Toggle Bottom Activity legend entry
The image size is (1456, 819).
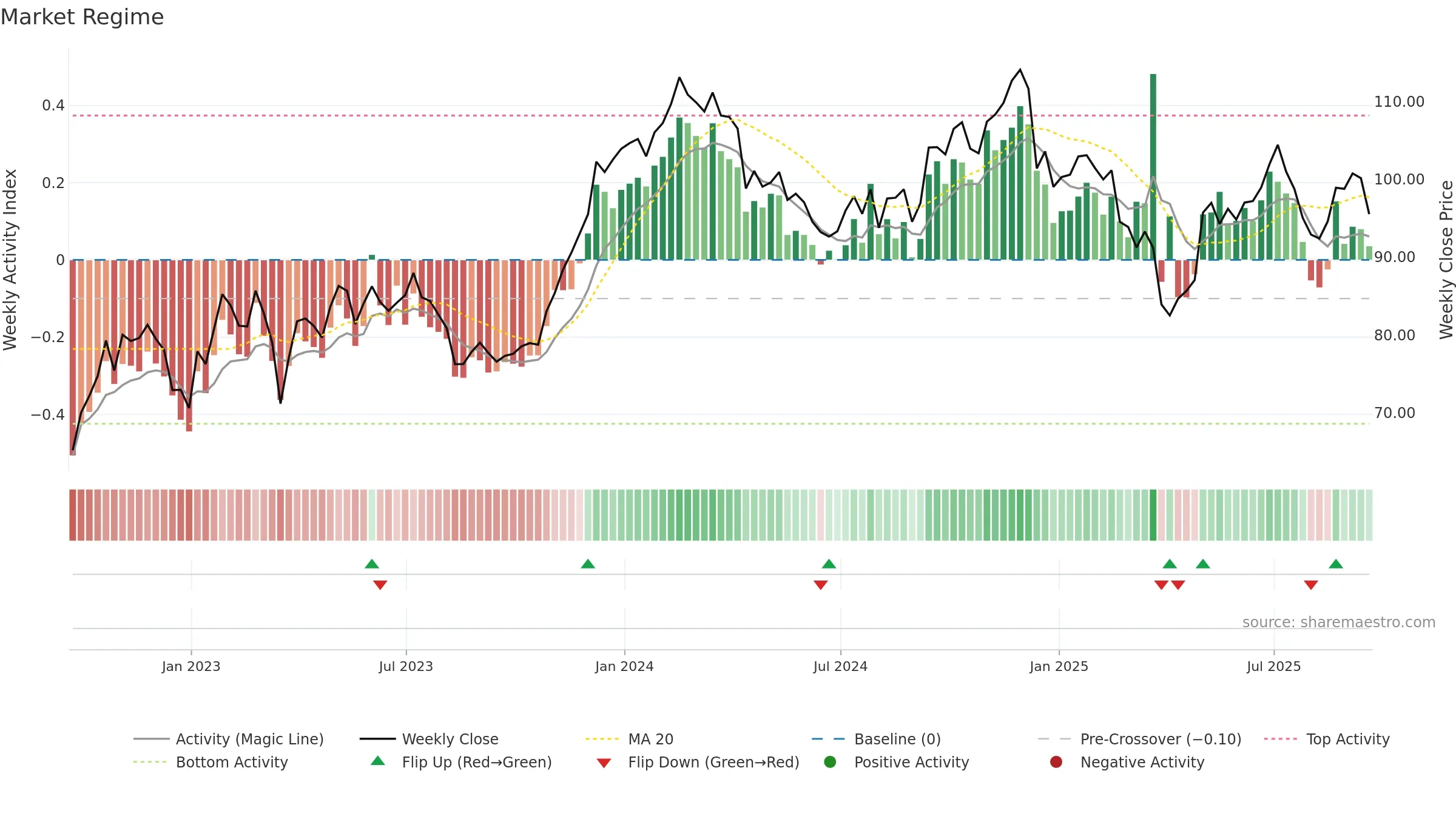(211, 762)
